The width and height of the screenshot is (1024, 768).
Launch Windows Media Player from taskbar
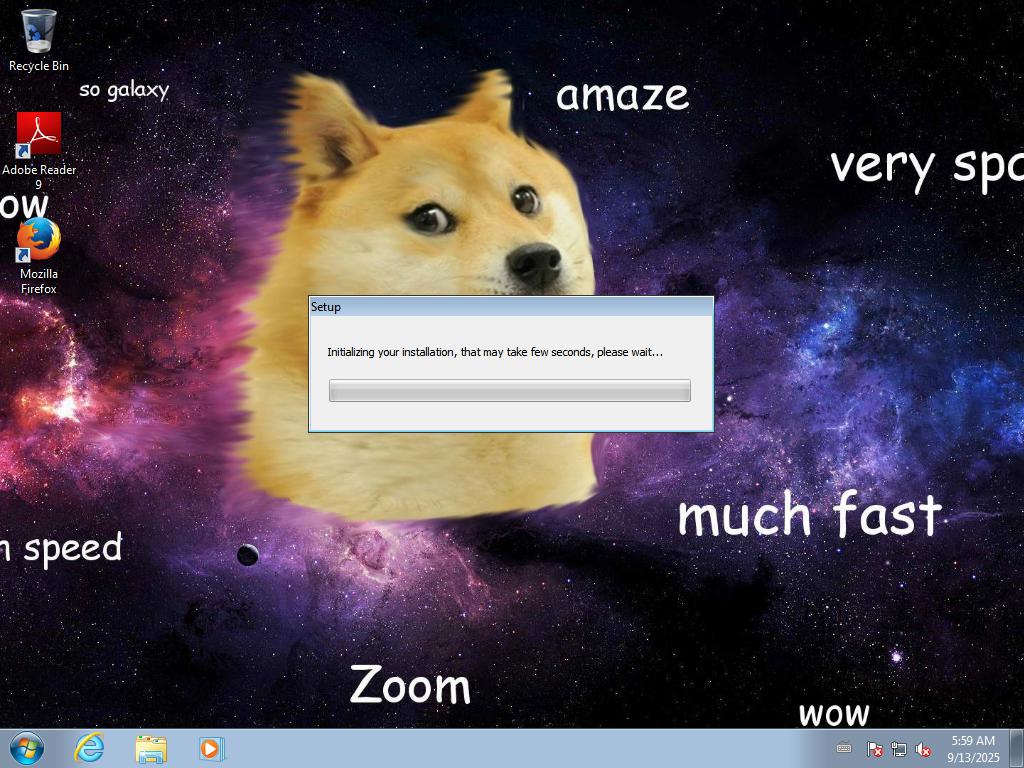pos(211,748)
